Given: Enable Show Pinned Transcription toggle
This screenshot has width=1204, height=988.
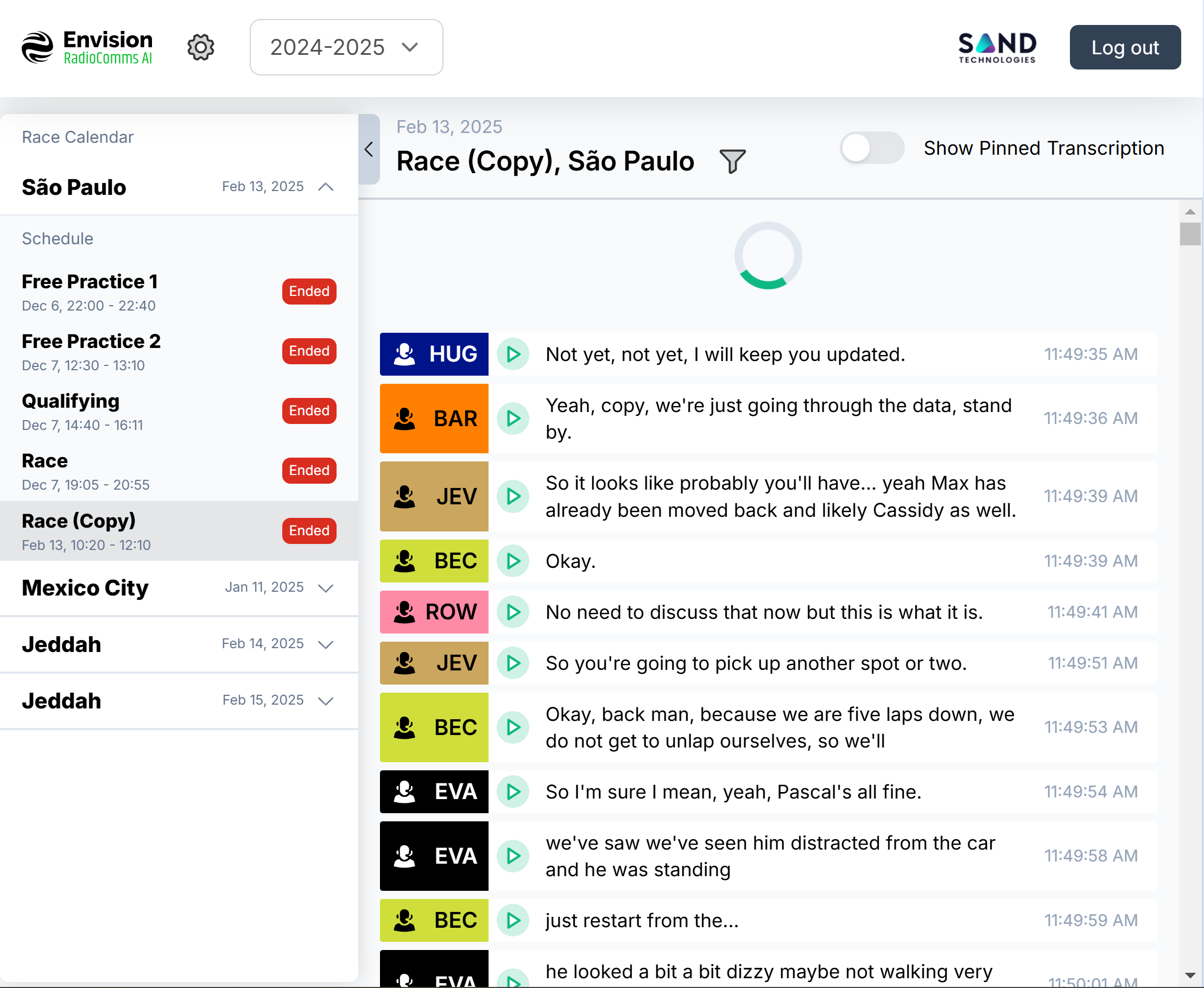Looking at the screenshot, I should (871, 148).
